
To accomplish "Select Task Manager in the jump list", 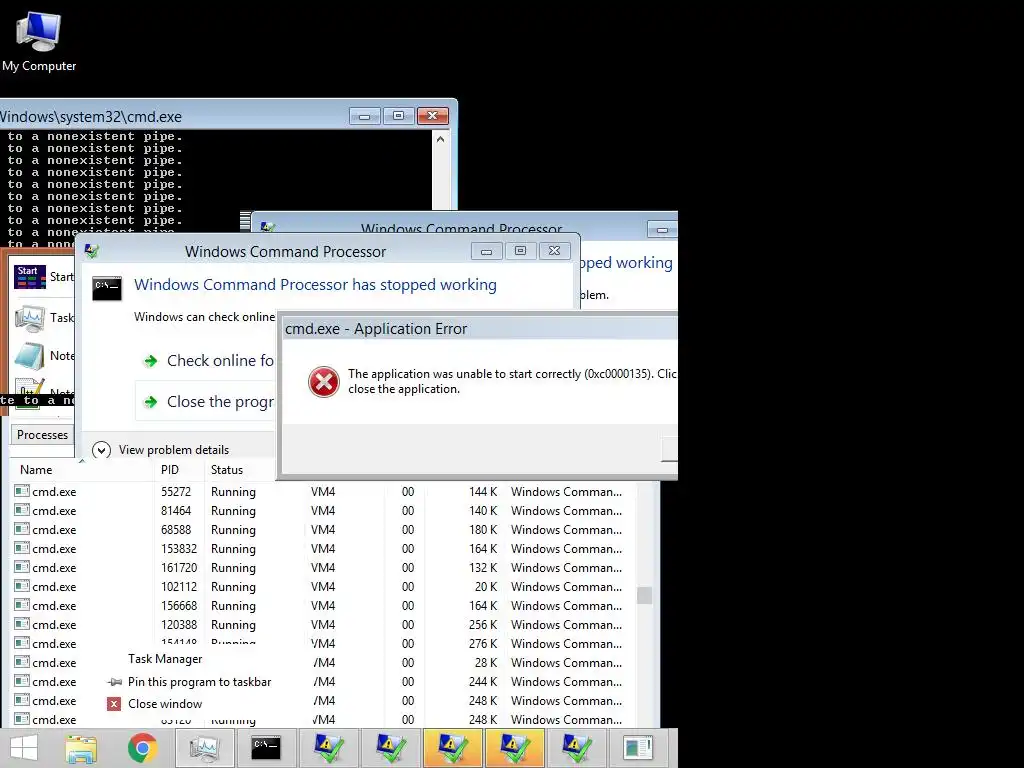I will [165, 659].
